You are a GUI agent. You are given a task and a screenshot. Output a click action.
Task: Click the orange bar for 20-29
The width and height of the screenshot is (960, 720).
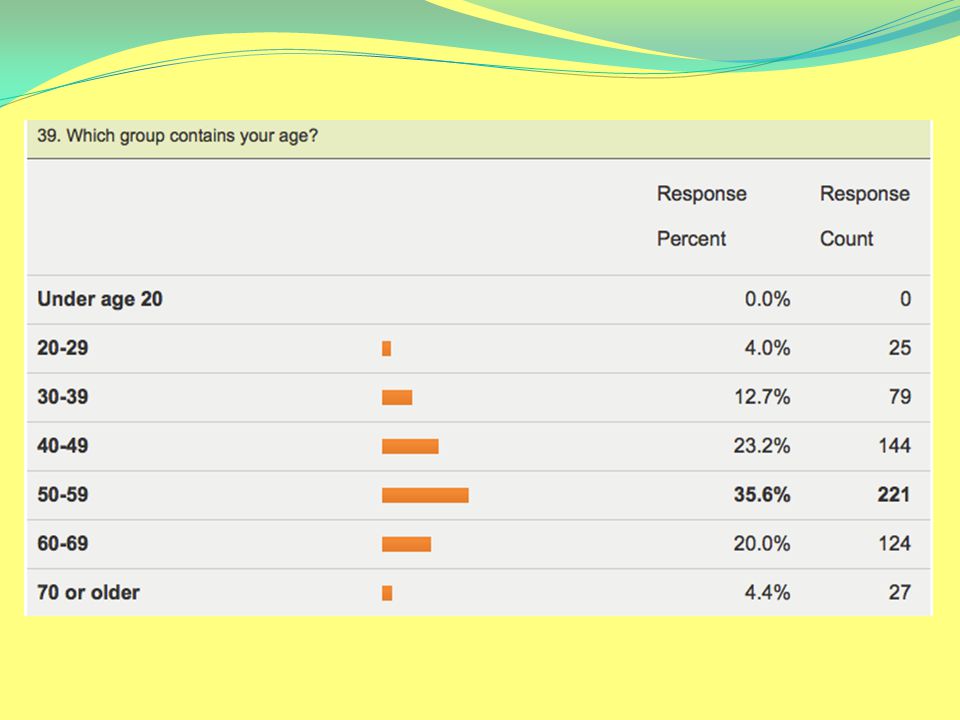386,348
